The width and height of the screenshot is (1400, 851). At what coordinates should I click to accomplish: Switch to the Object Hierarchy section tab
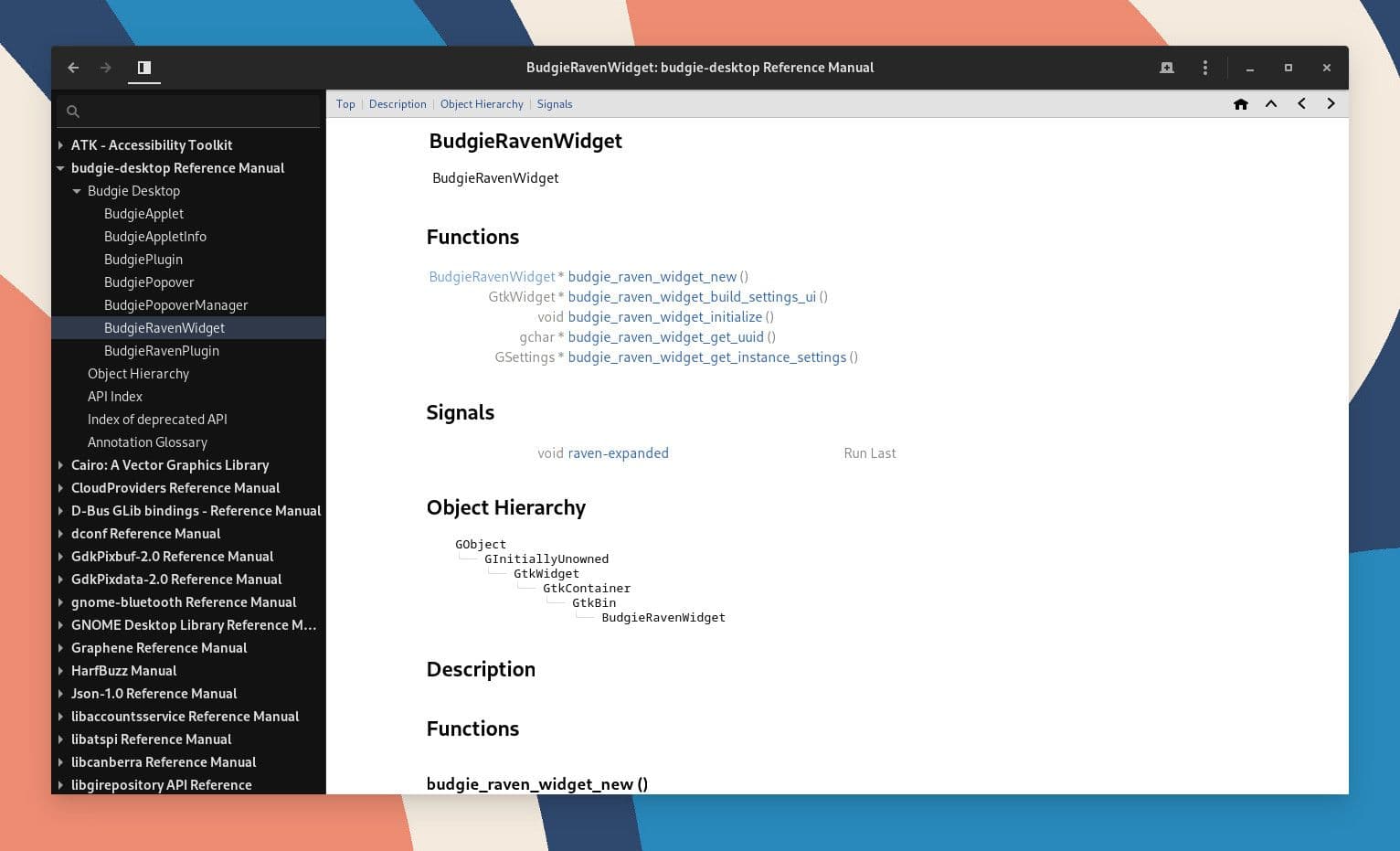coord(482,103)
